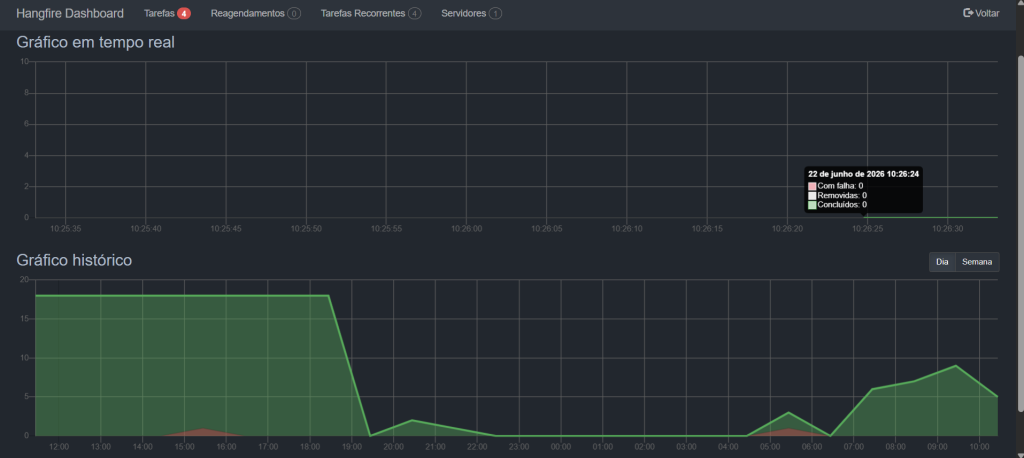Click the 10:26:30 label on realtime axis
This screenshot has height=458, width=1024.
point(948,229)
